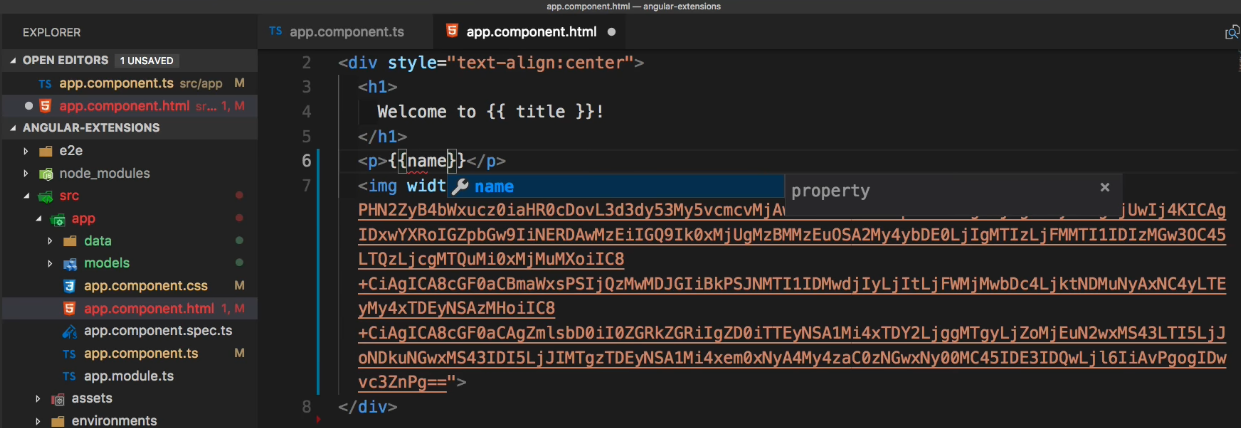Click unsaved dot on app.component.html tab

pyautogui.click(x=611, y=32)
